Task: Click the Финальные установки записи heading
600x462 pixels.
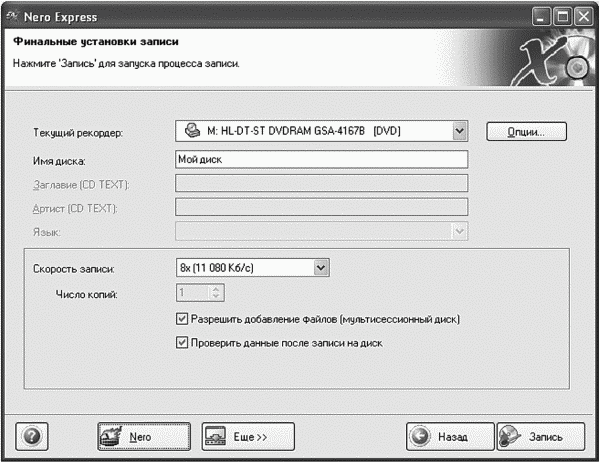Action: 96,41
